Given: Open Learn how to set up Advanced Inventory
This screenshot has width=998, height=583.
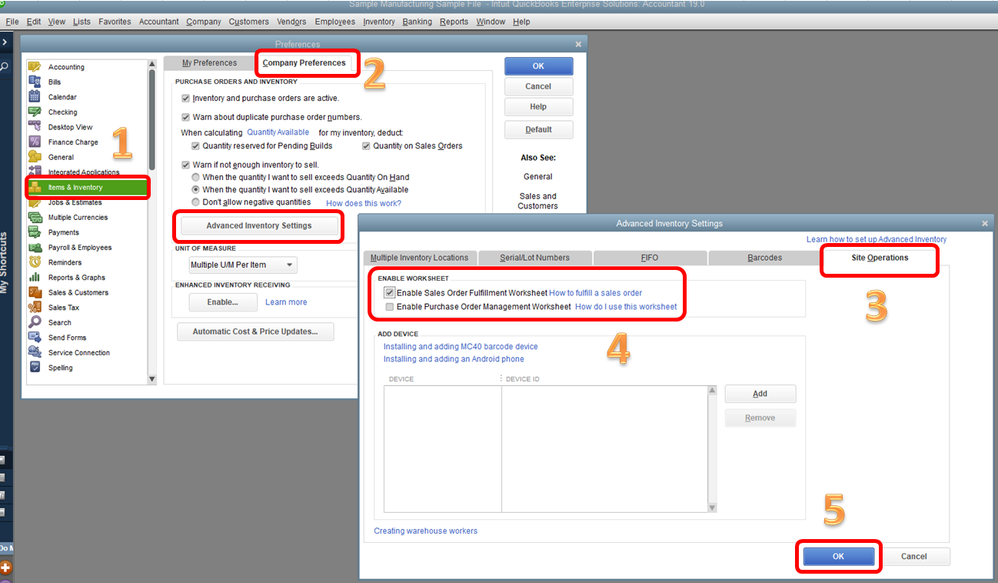Looking at the screenshot, I should click(x=876, y=239).
